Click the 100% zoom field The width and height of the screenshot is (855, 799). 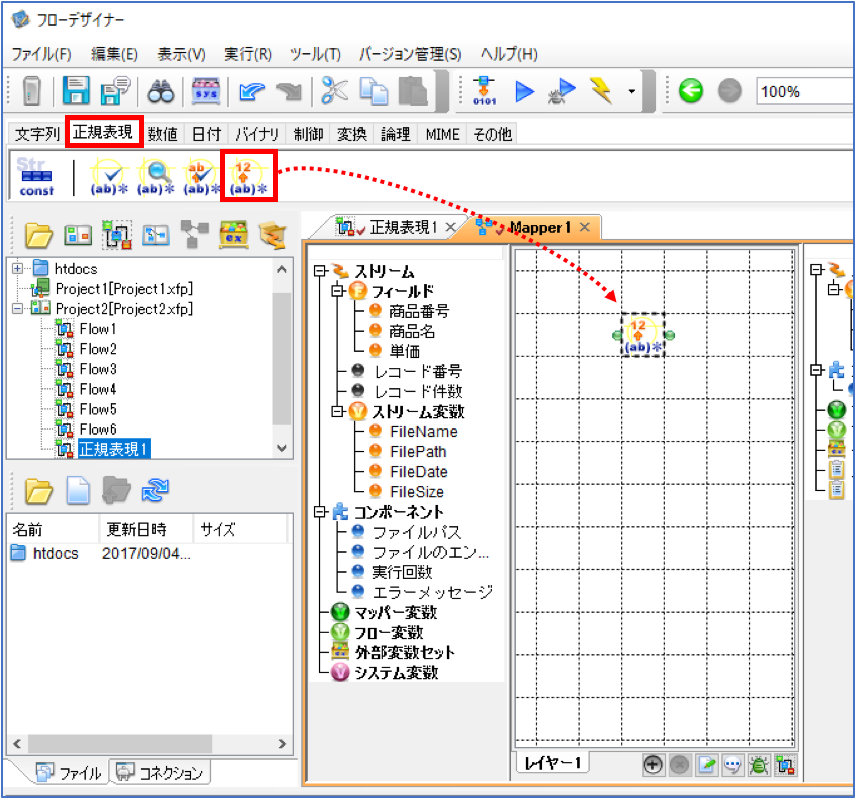click(805, 91)
